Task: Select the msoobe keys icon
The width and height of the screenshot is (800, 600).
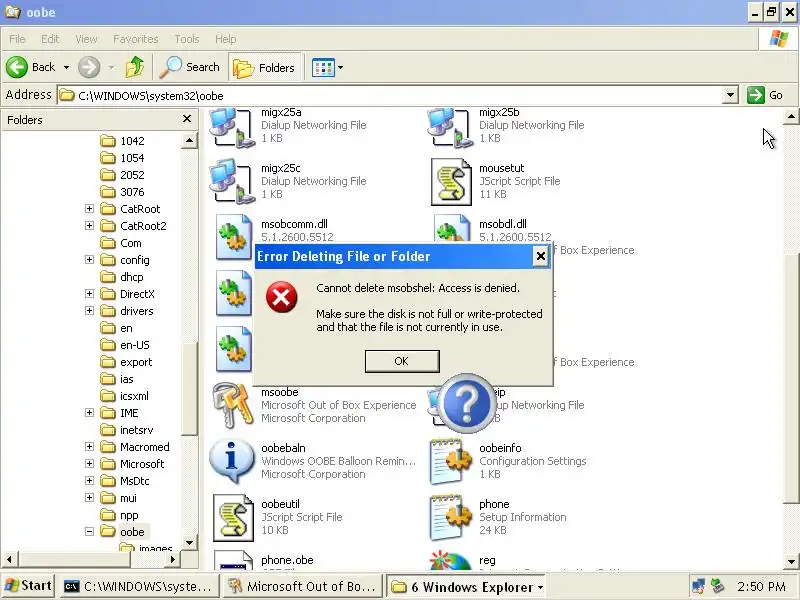Action: (233, 406)
